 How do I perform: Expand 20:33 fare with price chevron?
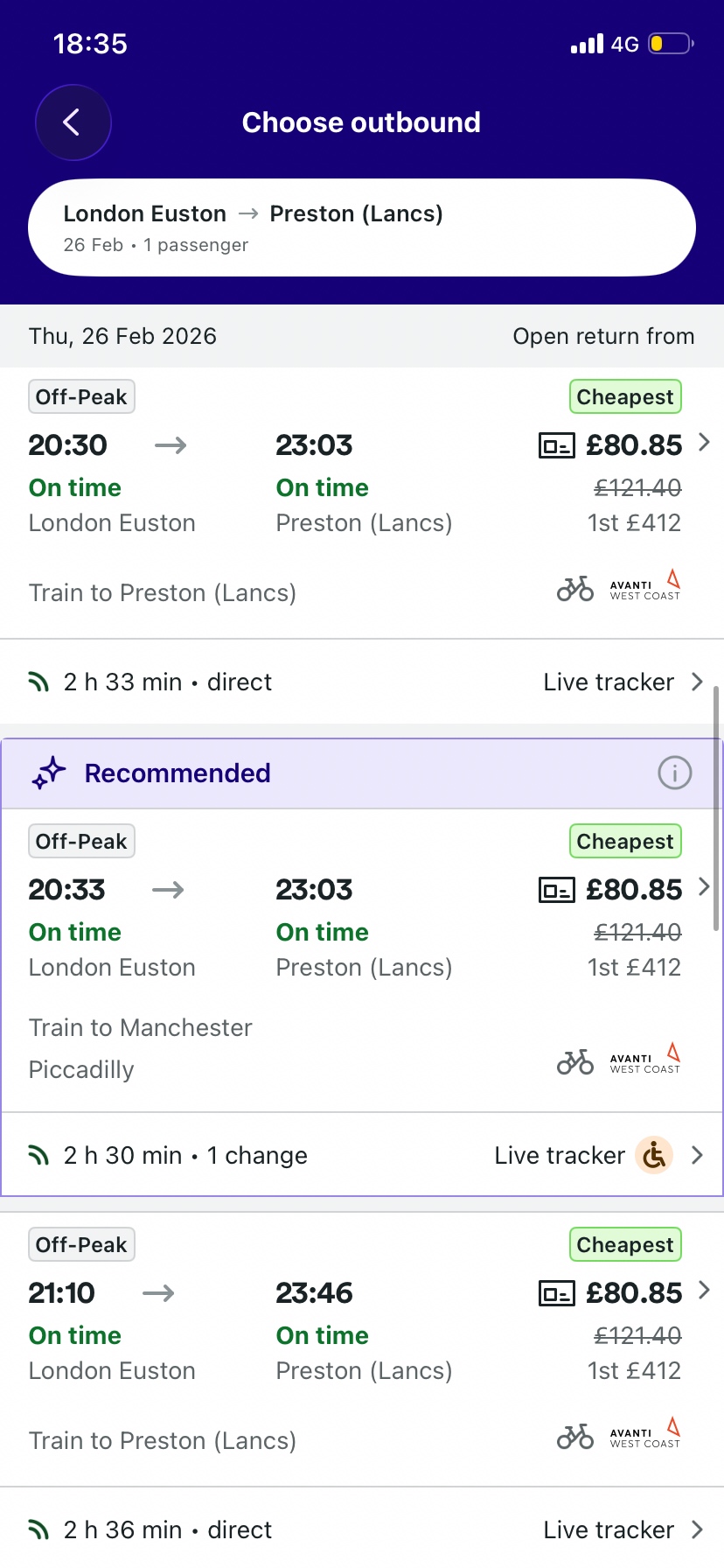click(704, 887)
